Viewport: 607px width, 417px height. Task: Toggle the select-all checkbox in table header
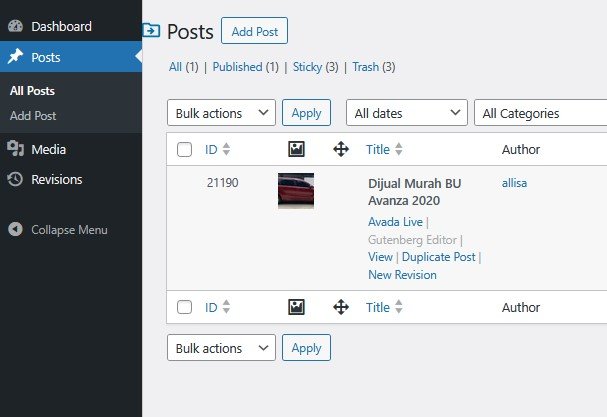pyautogui.click(x=184, y=150)
